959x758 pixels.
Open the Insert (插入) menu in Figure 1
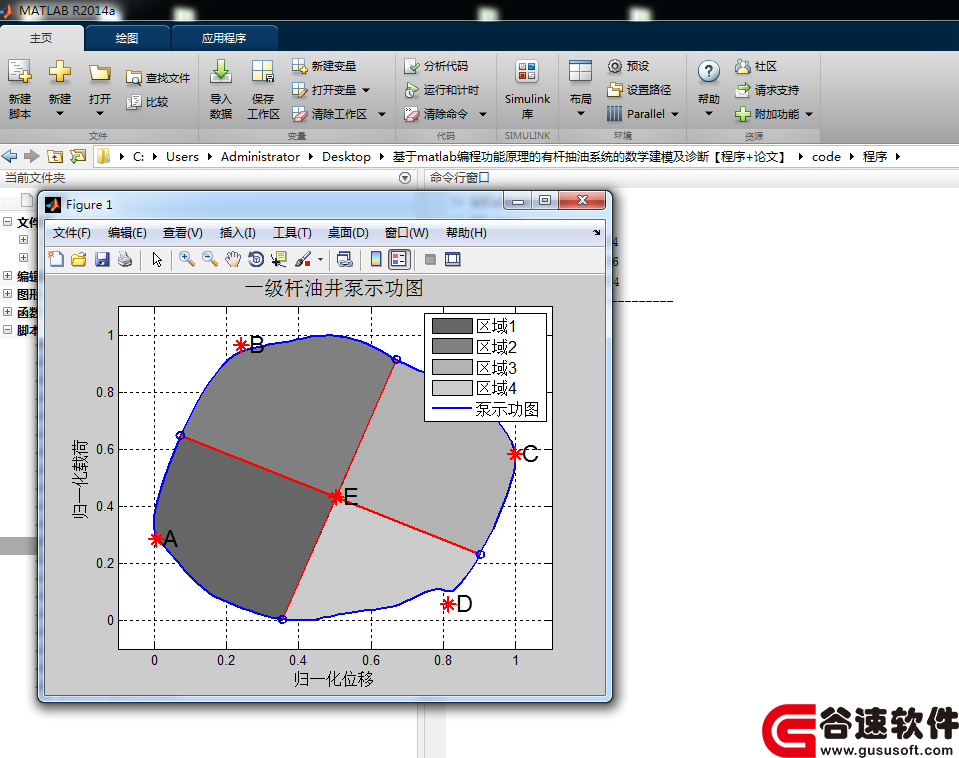[x=237, y=233]
